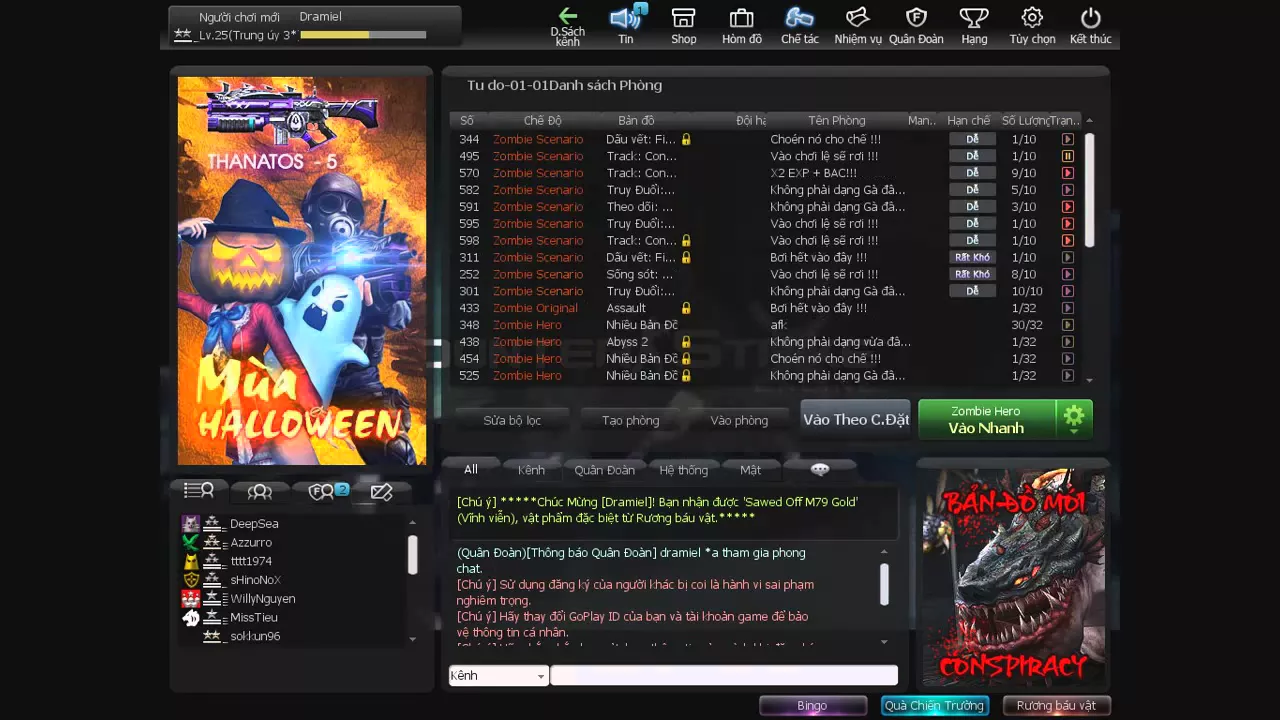This screenshot has width=1280, height=720.
Task: Click player list scroll down arrow
Action: pos(412,638)
